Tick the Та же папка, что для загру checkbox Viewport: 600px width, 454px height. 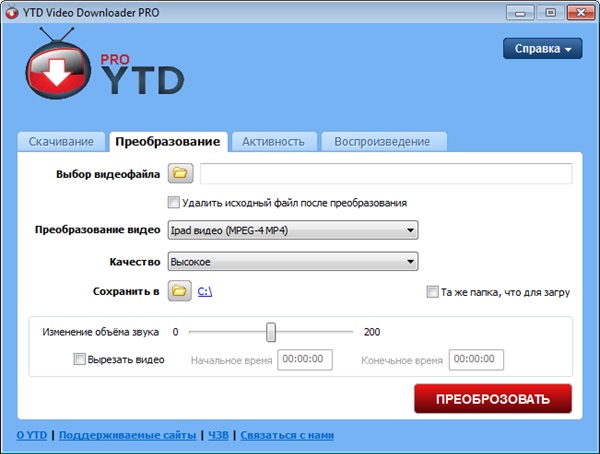(x=432, y=292)
